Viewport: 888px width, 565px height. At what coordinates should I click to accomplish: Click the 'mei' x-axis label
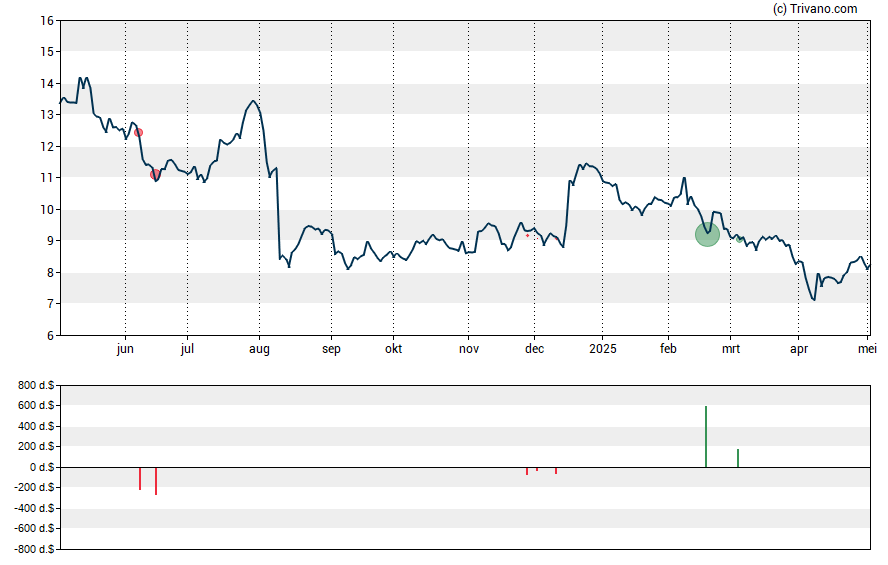(867, 349)
